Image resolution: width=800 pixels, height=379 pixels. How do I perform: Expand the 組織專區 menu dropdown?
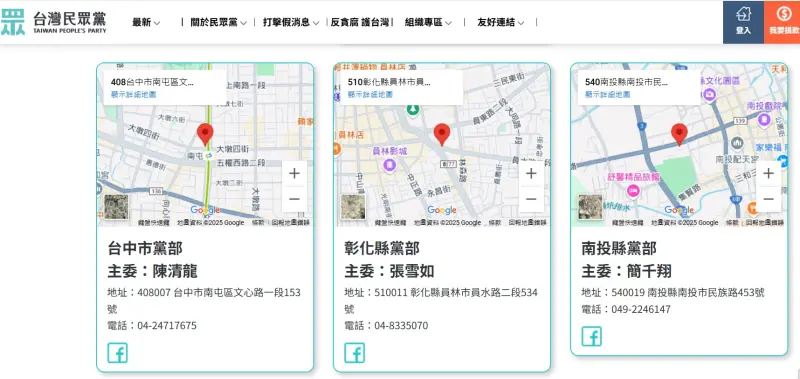429,22
